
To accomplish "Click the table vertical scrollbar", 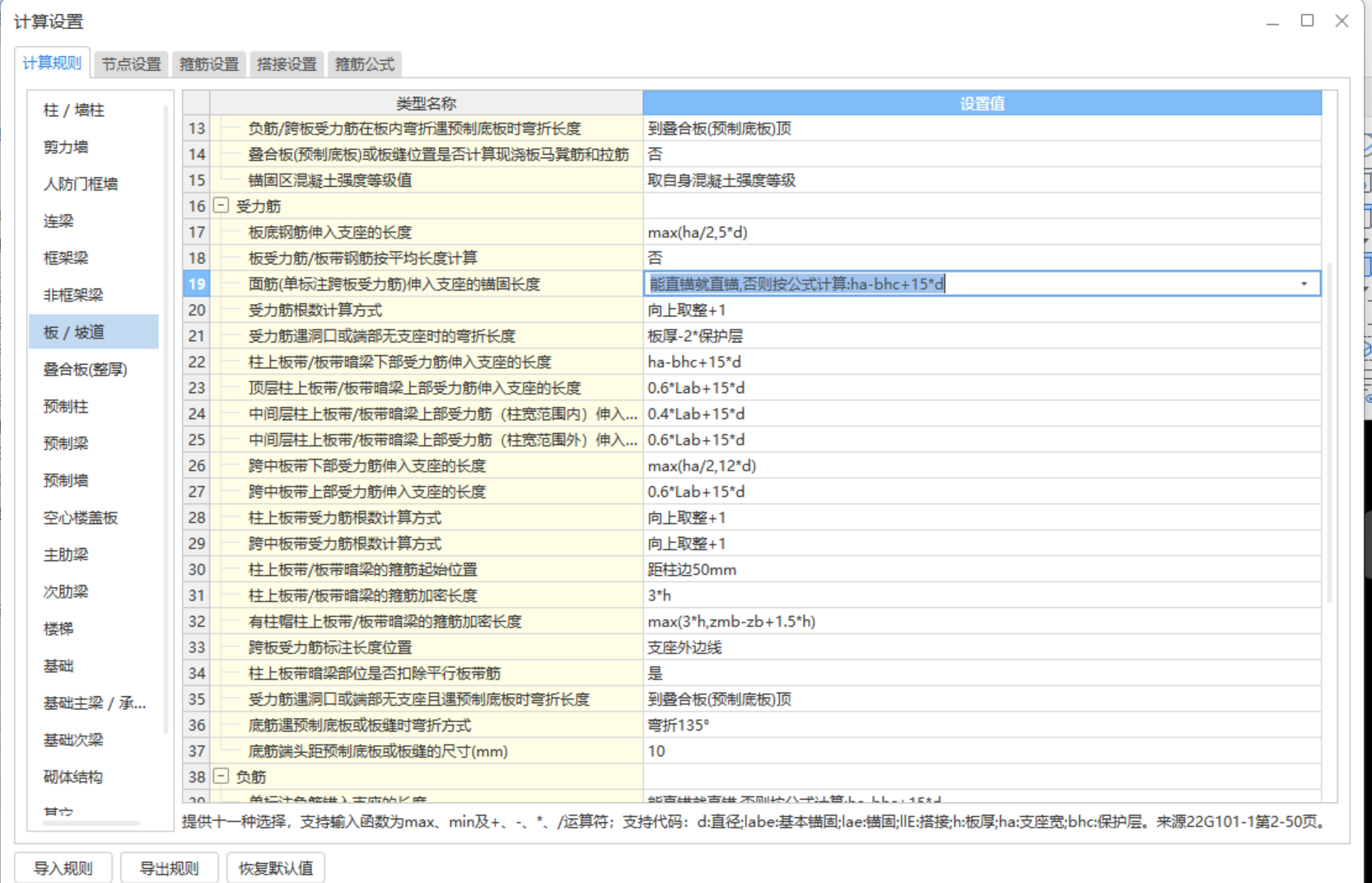I will point(1328,432).
